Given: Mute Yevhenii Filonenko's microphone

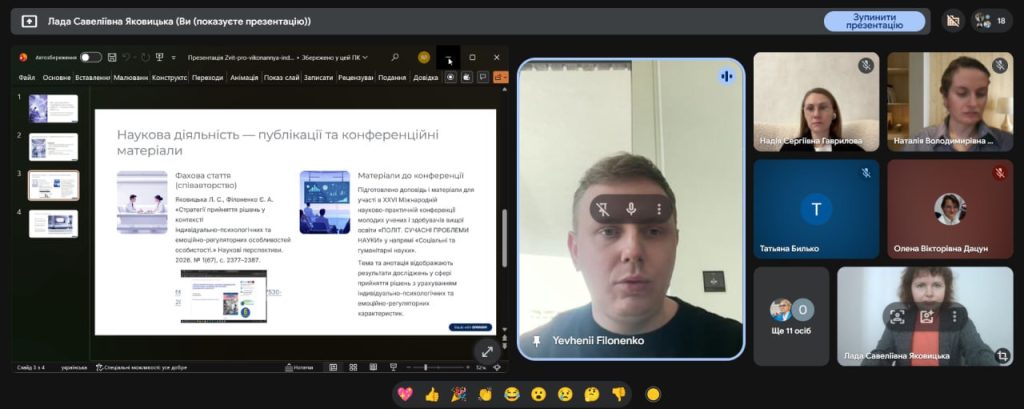Looking at the screenshot, I should tap(631, 209).
